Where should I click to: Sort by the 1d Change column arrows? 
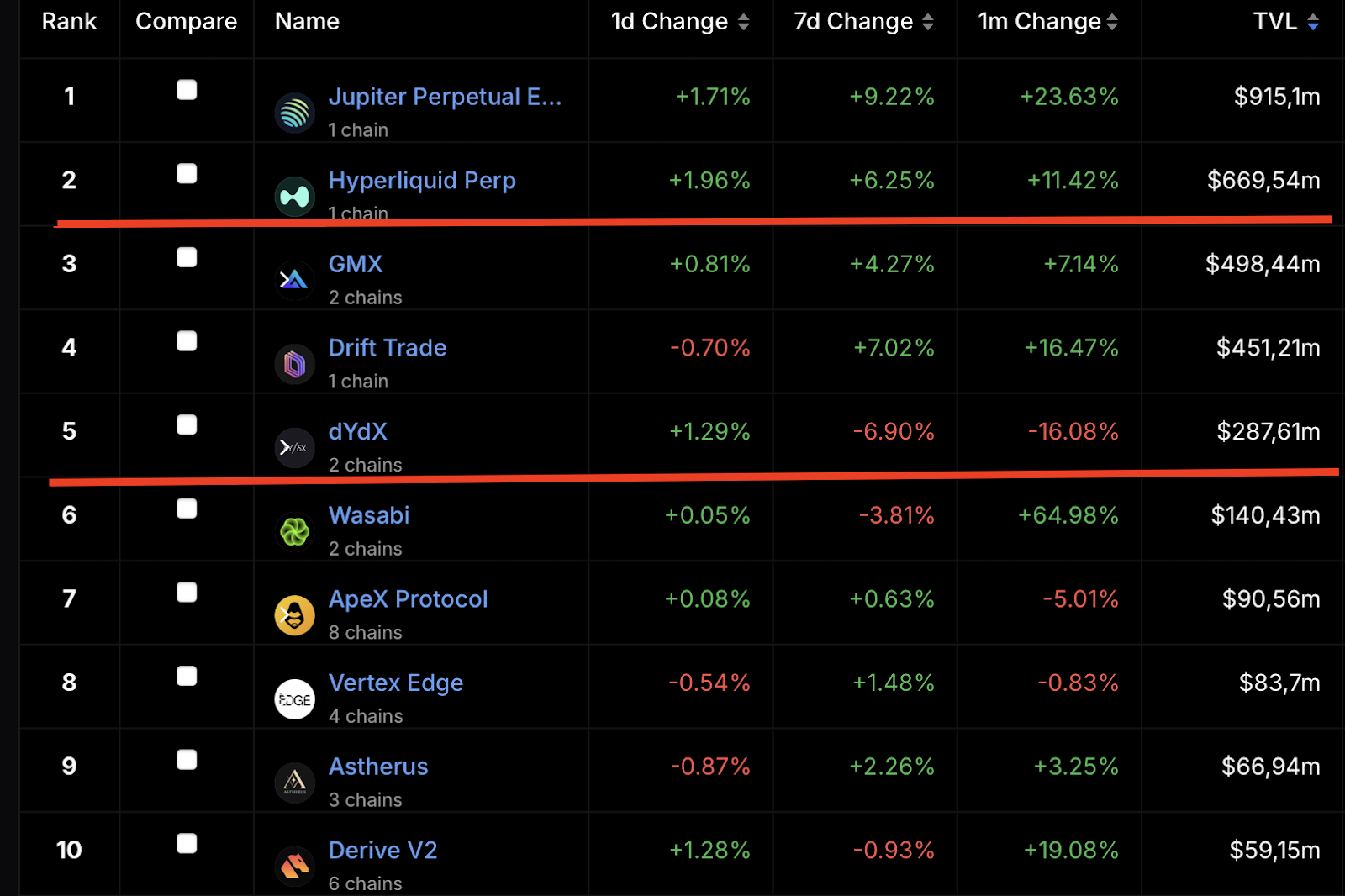[x=743, y=22]
